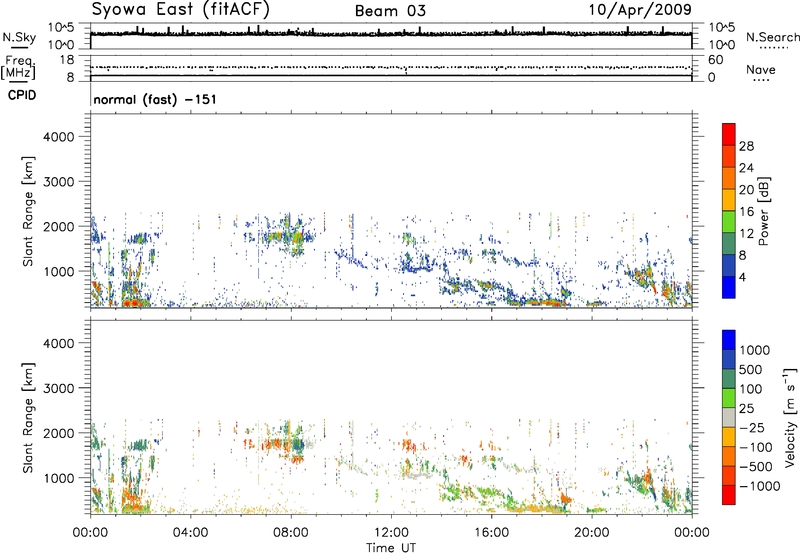Click the '60' Nave axis tick
This screenshot has height=554, width=800.
[715, 60]
